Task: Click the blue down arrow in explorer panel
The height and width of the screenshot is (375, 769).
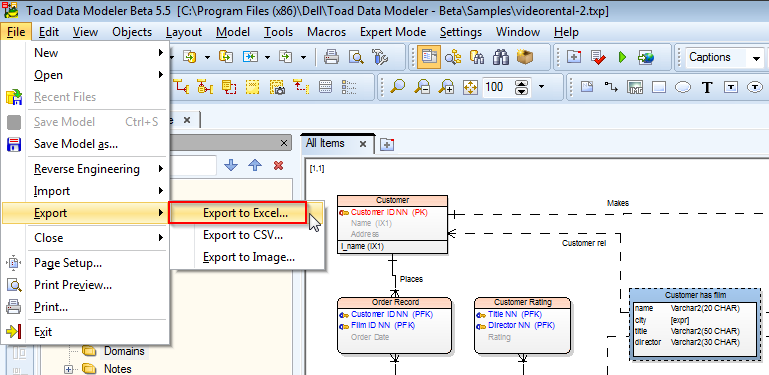Action: point(231,165)
